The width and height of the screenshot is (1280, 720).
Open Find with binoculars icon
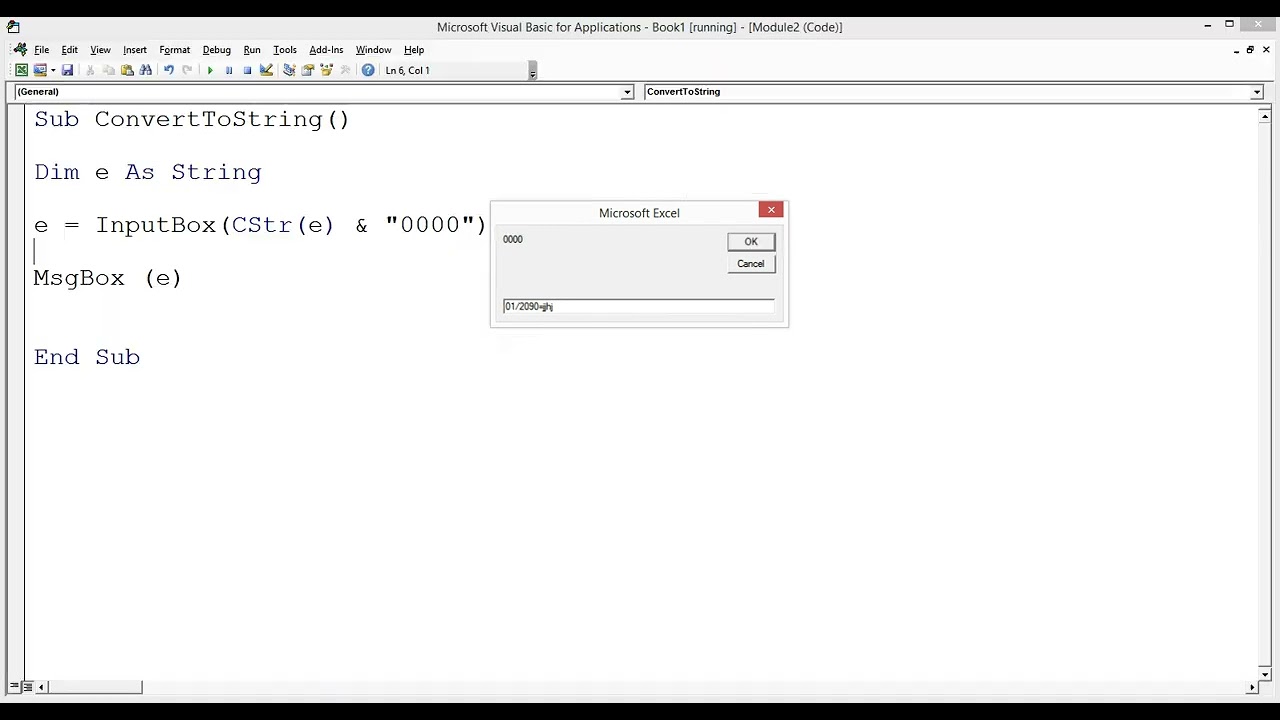point(146,70)
